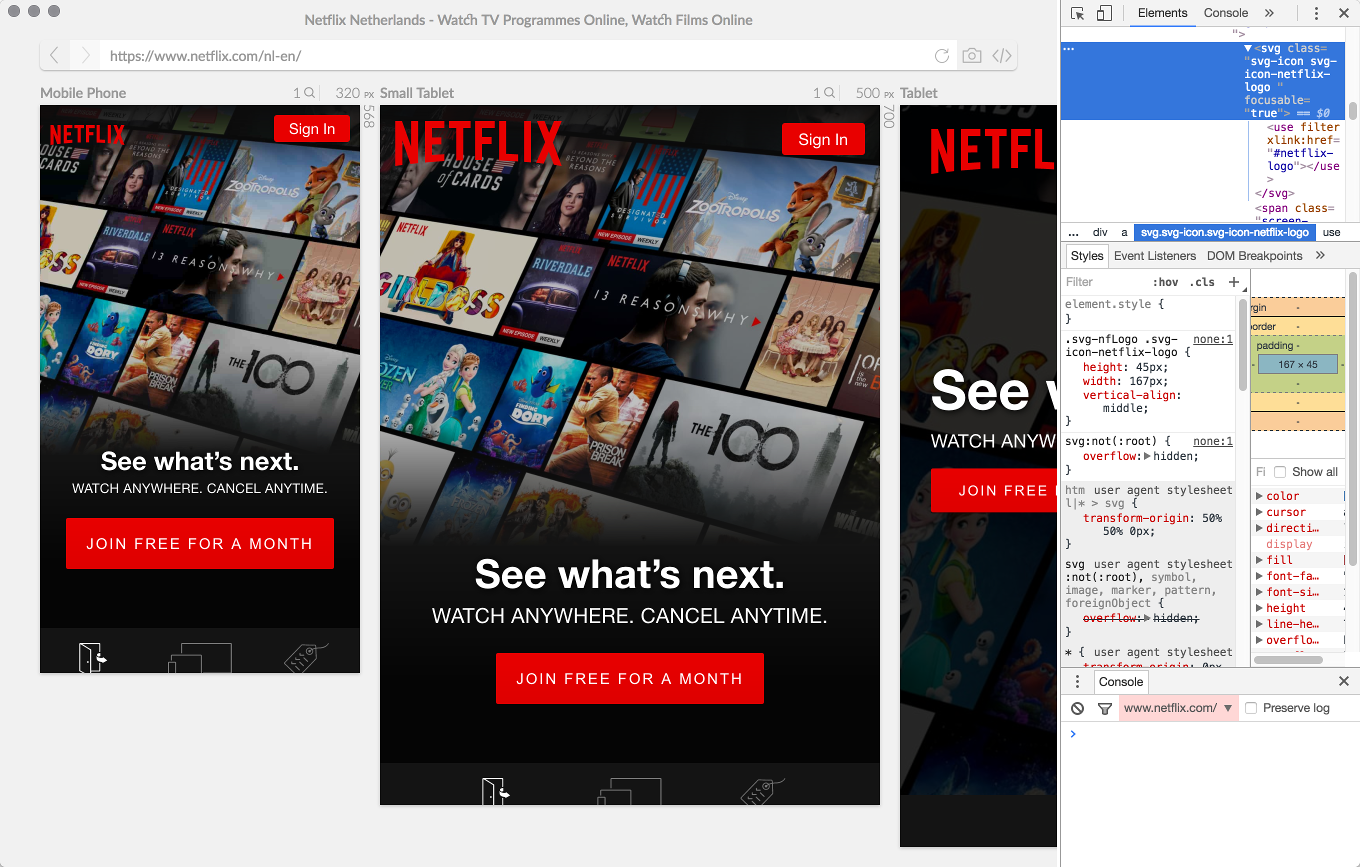Click JOIN FREE FOR A MONTH button
This screenshot has height=867, width=1360.
tap(629, 678)
